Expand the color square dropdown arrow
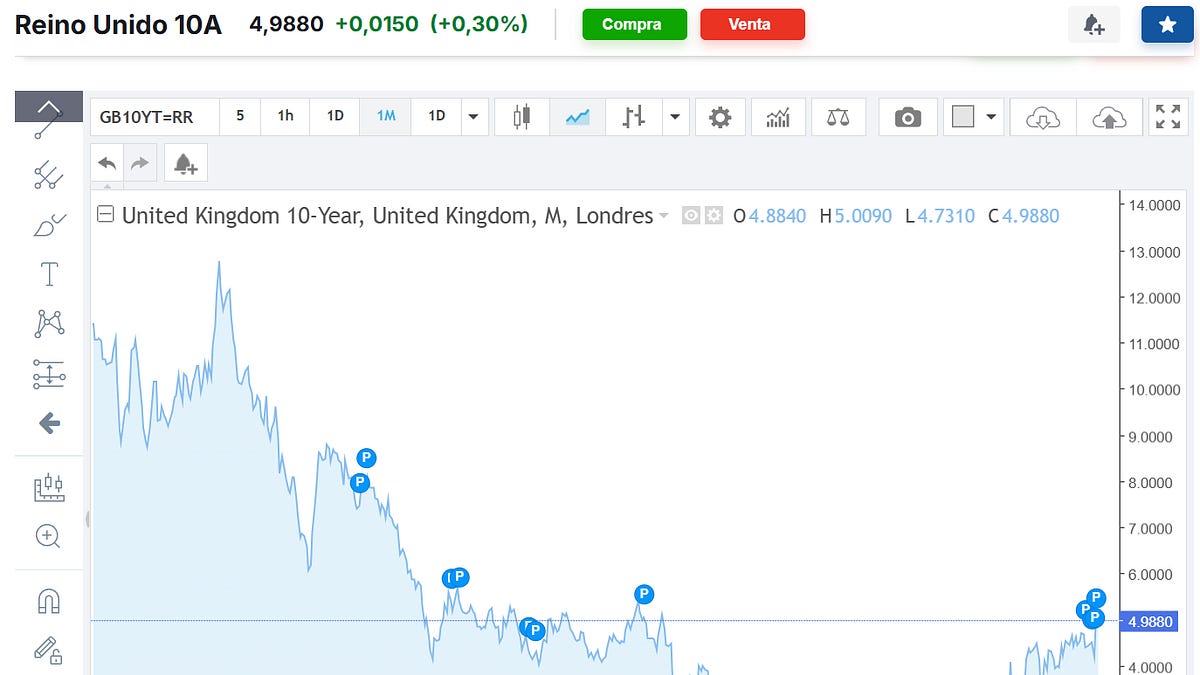The width and height of the screenshot is (1200, 675). [x=991, y=117]
